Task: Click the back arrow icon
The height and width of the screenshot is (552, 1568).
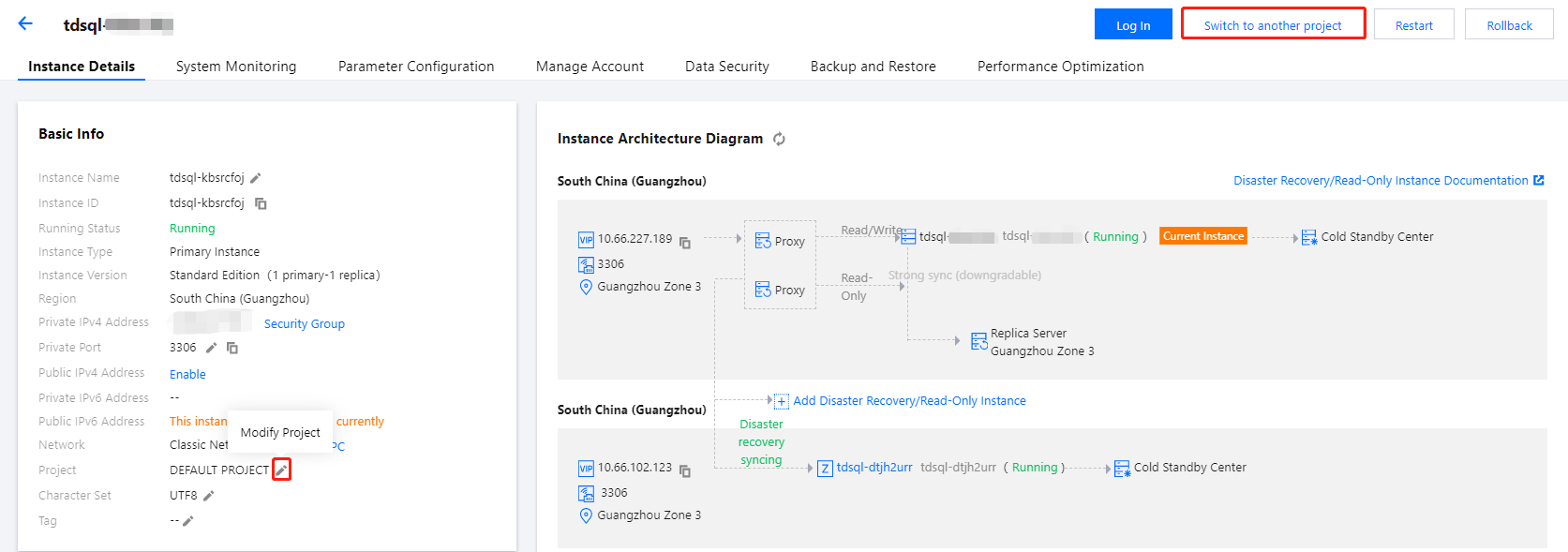Action: [25, 24]
